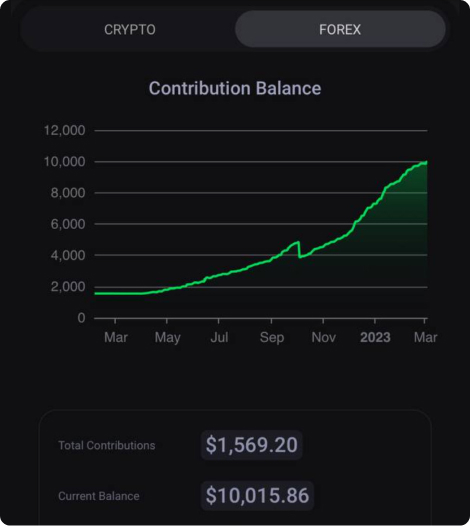This screenshot has width=470, height=526.
Task: Click the sharp dip in green line
Action: pos(299,250)
